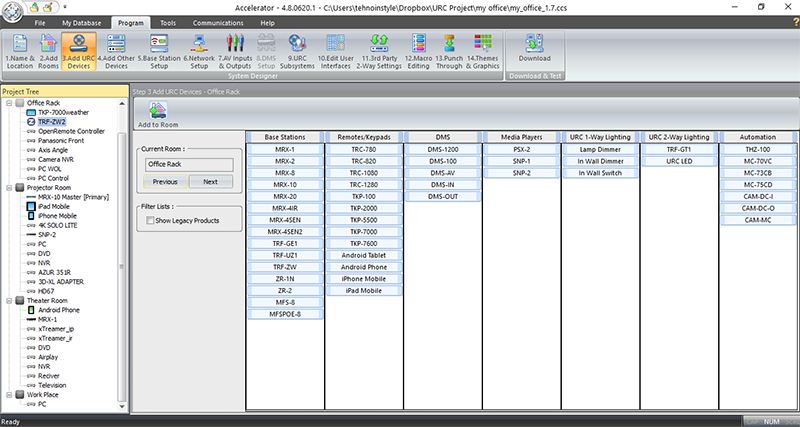Viewport: 800px width, 427px height.
Task: Open the Tools ribbon tab
Action: (168, 21)
